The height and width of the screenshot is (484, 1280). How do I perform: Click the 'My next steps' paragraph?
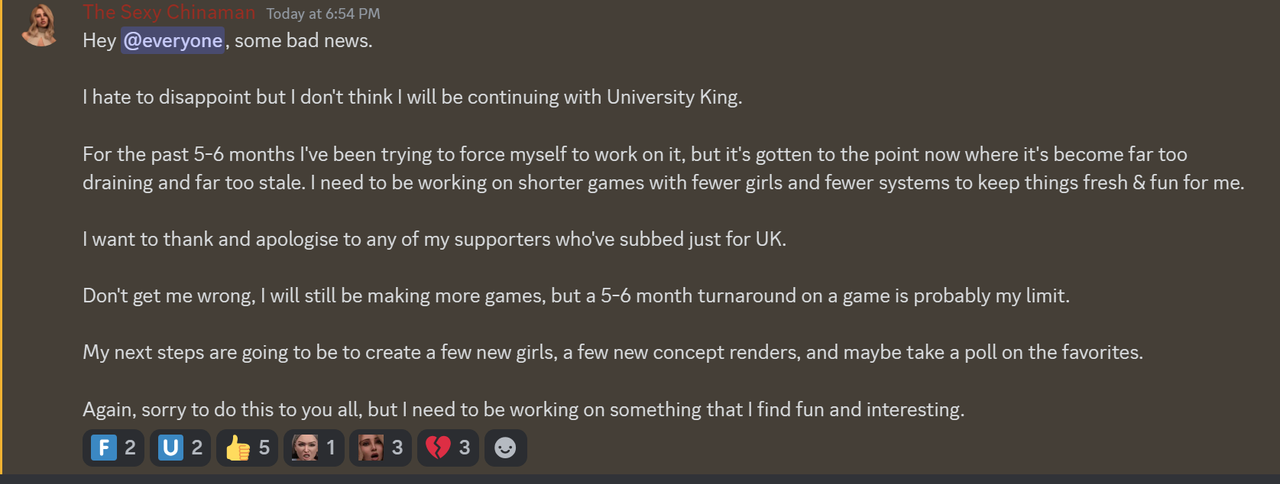(613, 353)
